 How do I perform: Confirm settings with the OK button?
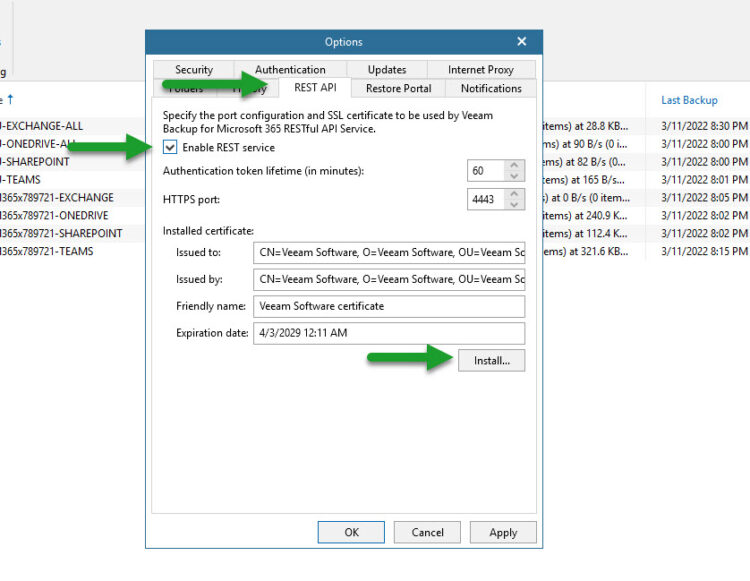tap(351, 532)
